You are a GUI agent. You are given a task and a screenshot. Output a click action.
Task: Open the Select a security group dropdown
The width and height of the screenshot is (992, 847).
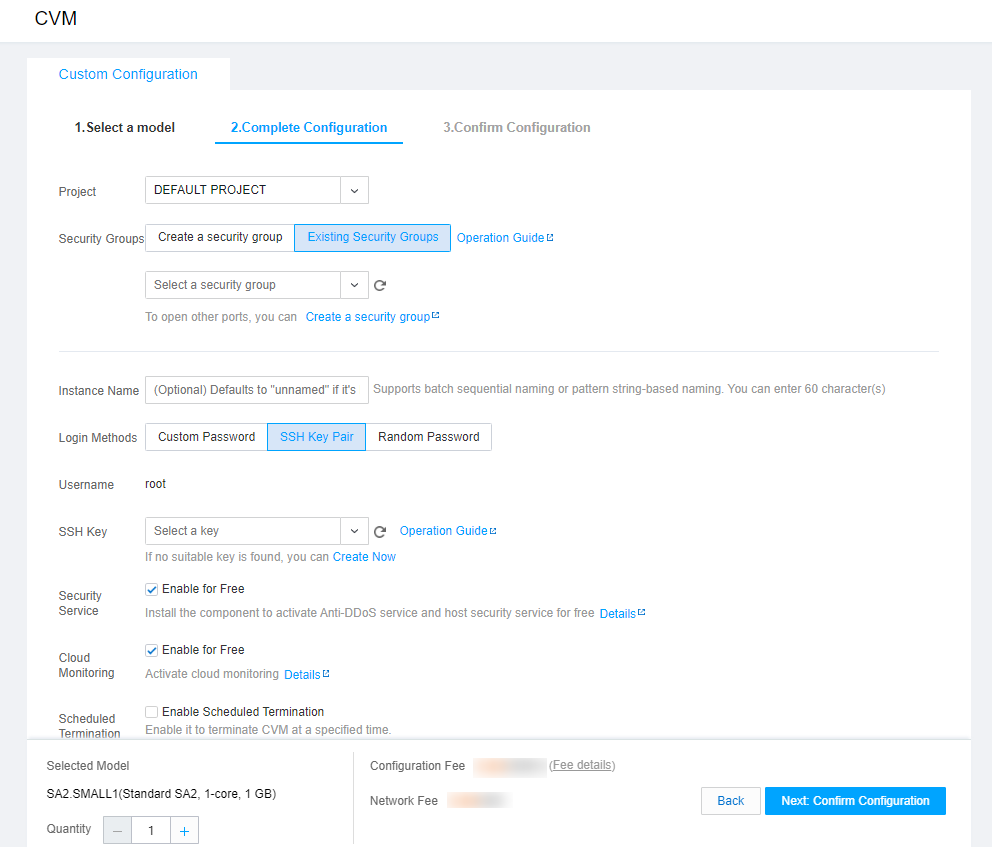point(354,285)
